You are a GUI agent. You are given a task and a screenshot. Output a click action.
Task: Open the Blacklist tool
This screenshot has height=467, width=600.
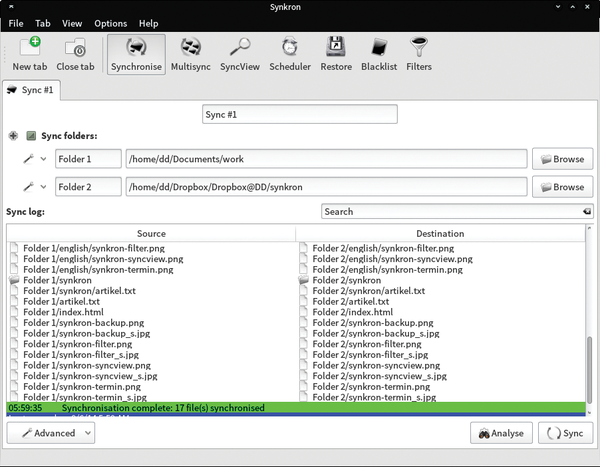pyautogui.click(x=379, y=54)
